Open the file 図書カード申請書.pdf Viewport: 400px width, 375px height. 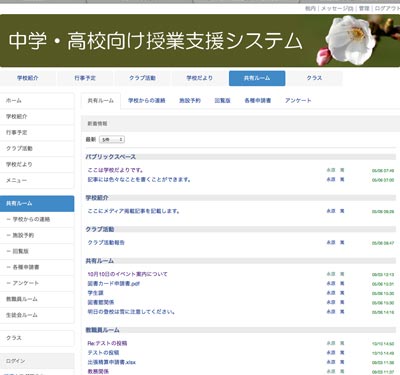114,284
